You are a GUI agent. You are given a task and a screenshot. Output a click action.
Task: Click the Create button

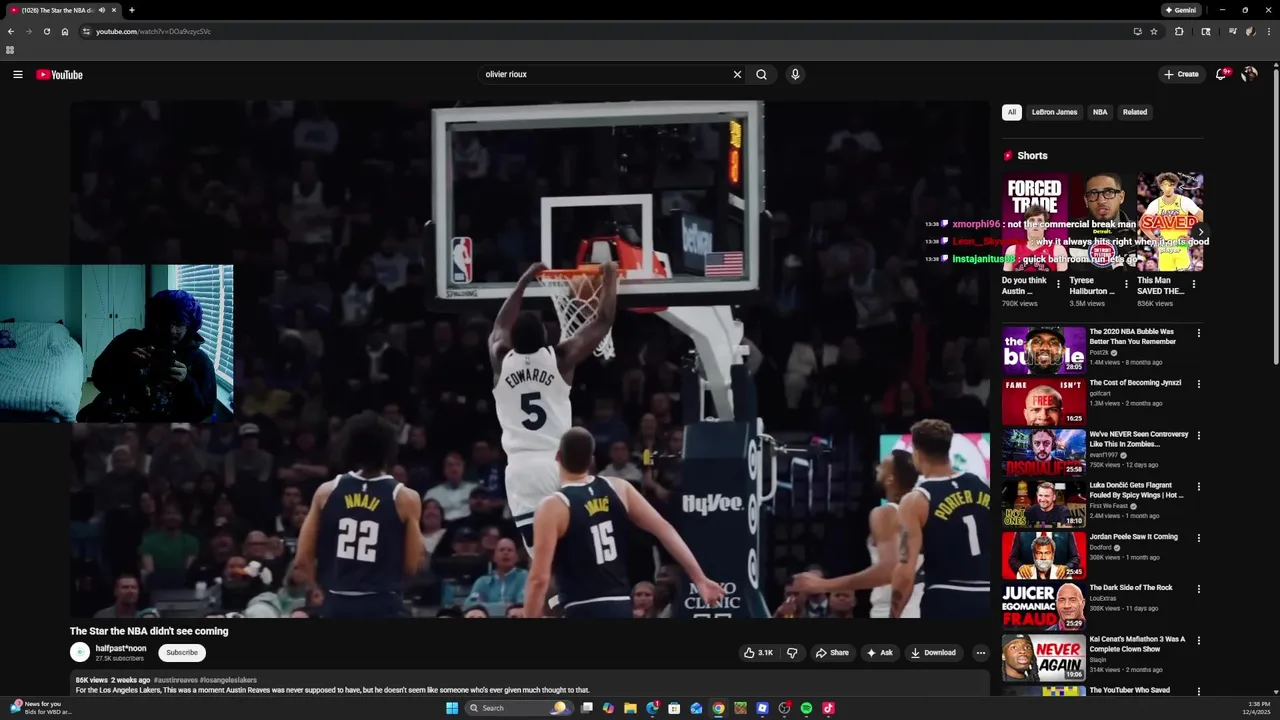1181,74
